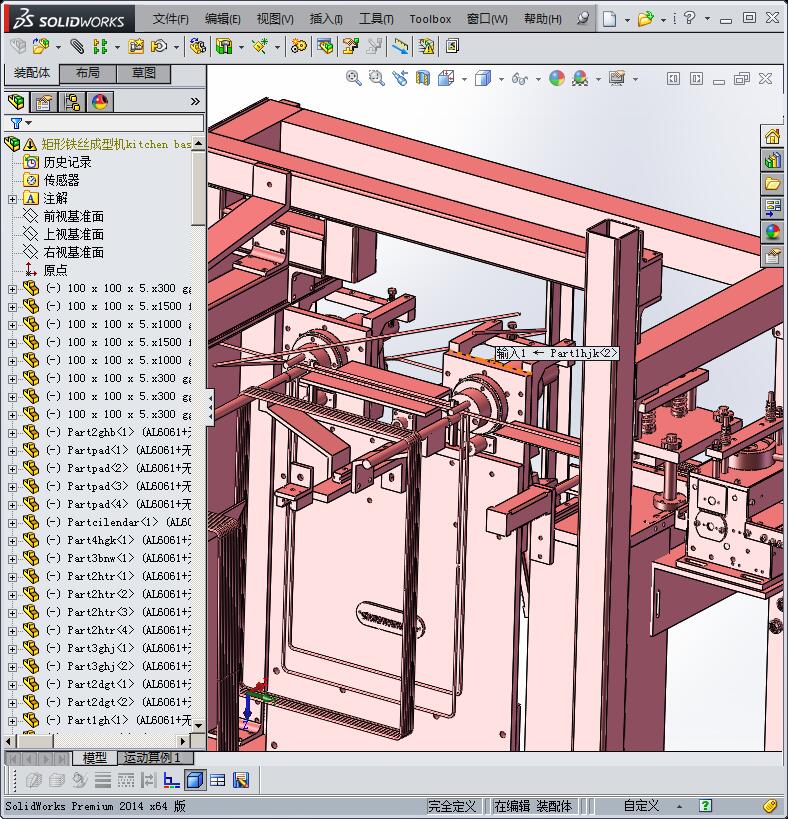Click the Zoom to Fit magnifier icon
The height and width of the screenshot is (819, 788).
(353, 78)
